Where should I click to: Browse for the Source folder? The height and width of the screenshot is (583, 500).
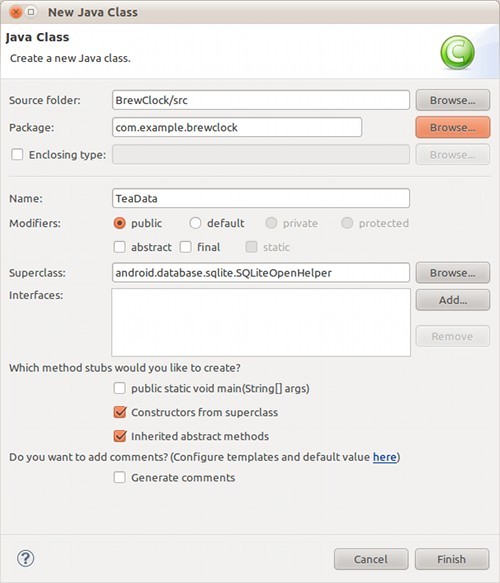click(x=452, y=100)
